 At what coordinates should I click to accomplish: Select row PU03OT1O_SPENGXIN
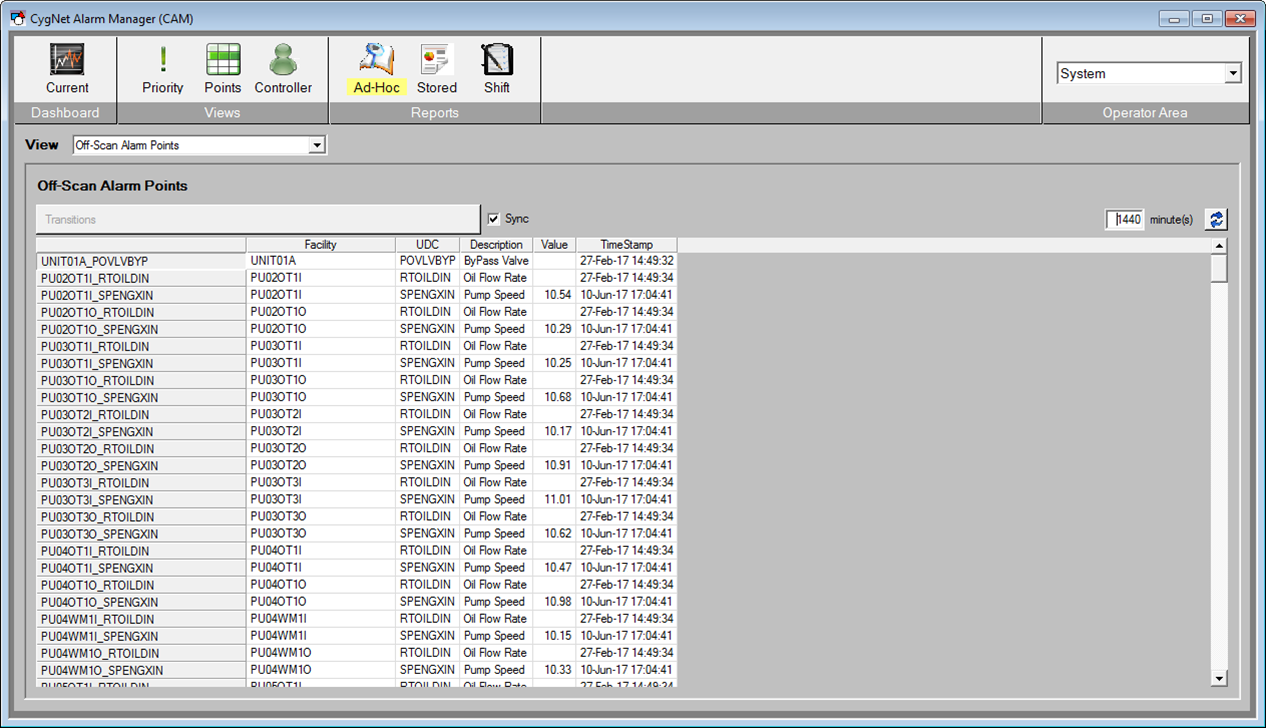(x=141, y=397)
